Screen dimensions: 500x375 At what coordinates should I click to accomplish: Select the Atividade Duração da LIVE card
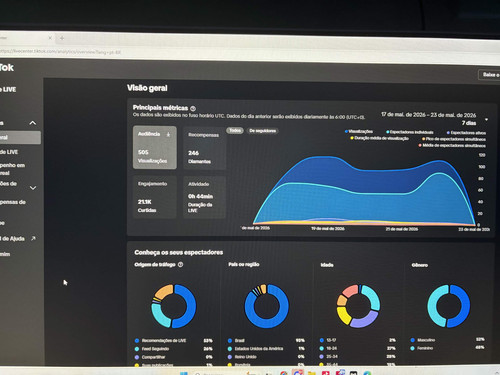(x=204, y=197)
